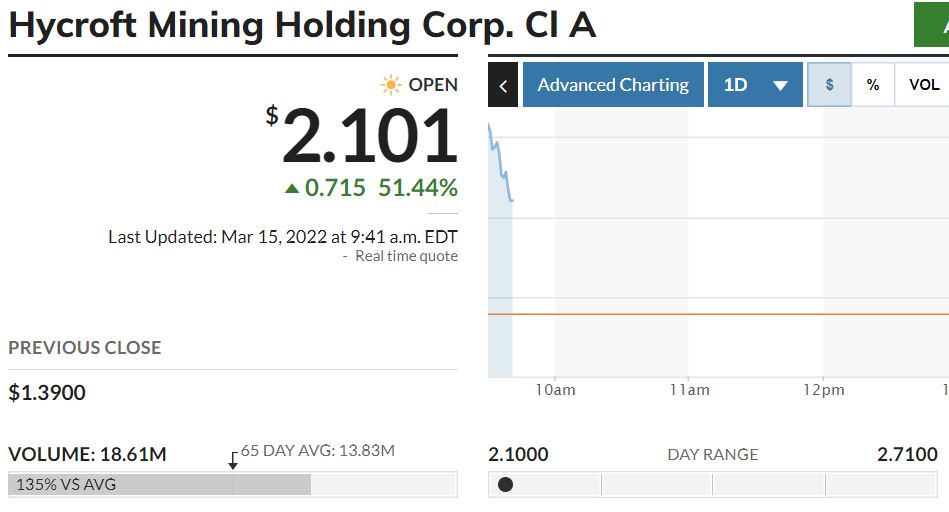Screen dimensions: 949x512
Task: Toggle the VOL chart option
Action: point(923,85)
